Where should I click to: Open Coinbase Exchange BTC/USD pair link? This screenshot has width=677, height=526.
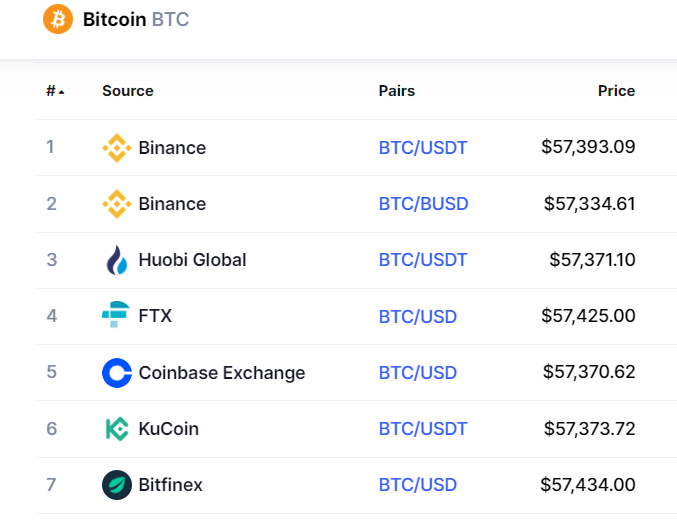(418, 373)
